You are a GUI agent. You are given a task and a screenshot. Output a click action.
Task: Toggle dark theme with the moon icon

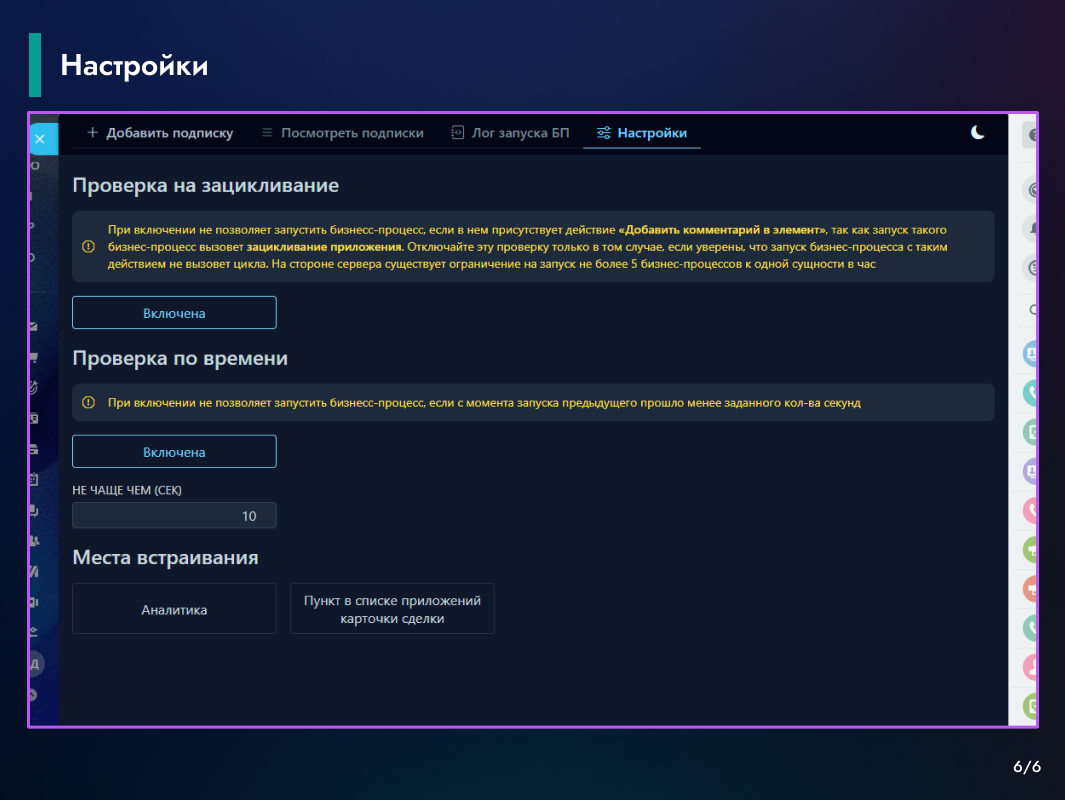(977, 132)
